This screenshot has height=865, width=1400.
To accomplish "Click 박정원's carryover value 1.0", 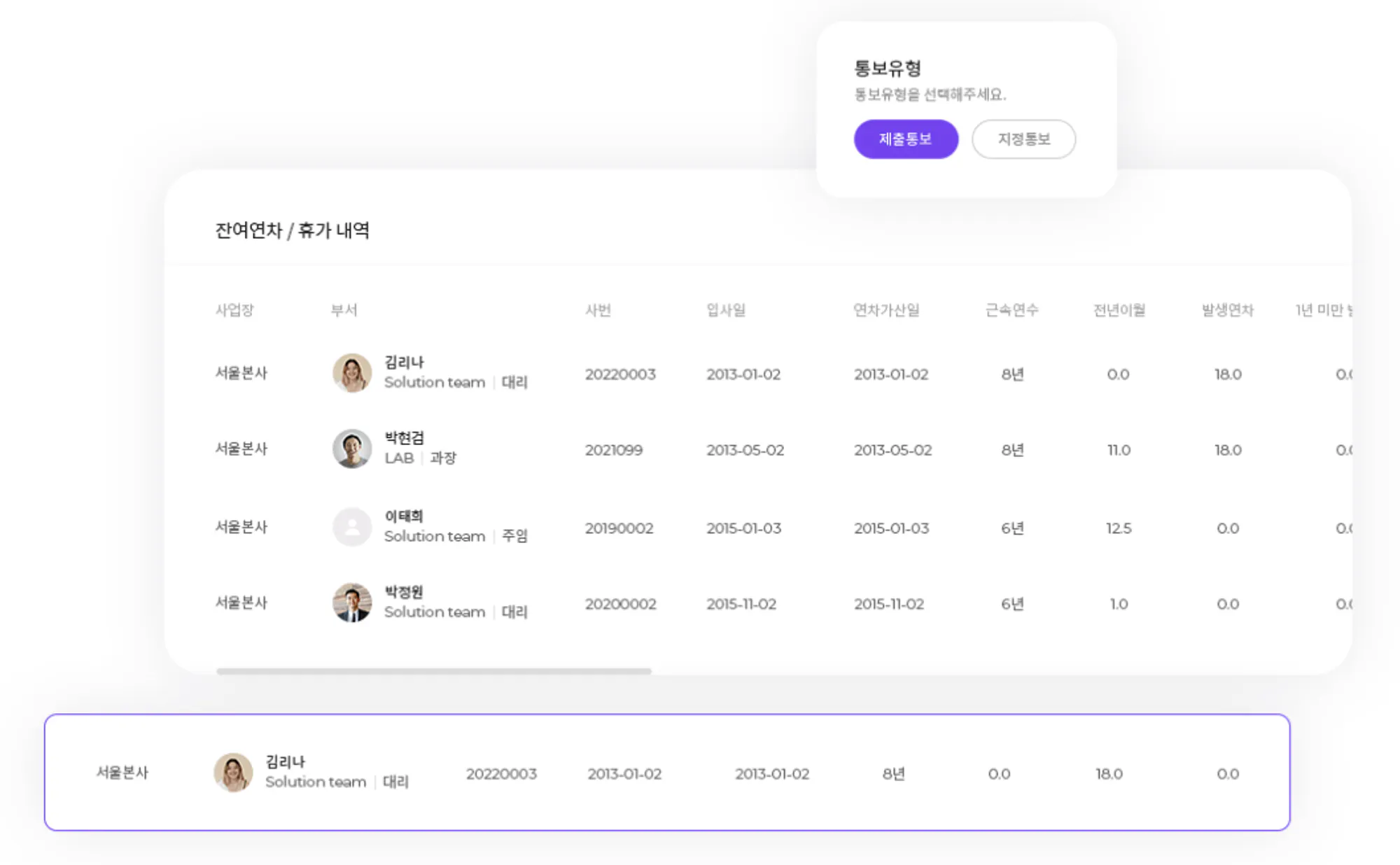I will (x=1119, y=604).
